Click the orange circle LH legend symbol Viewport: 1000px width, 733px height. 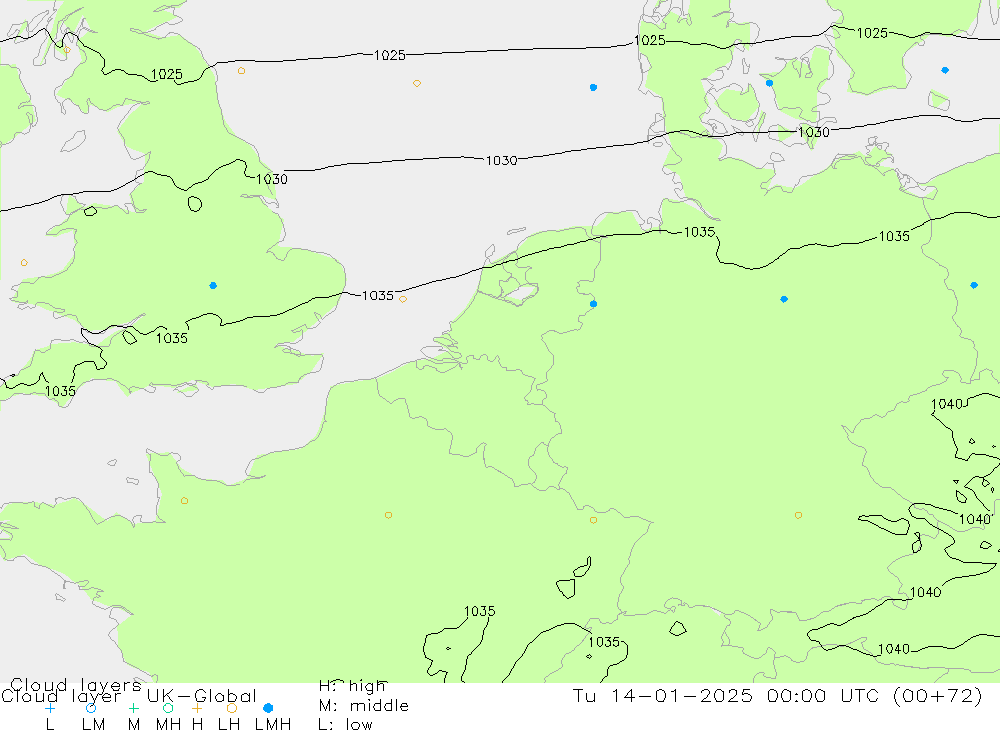(x=232, y=708)
